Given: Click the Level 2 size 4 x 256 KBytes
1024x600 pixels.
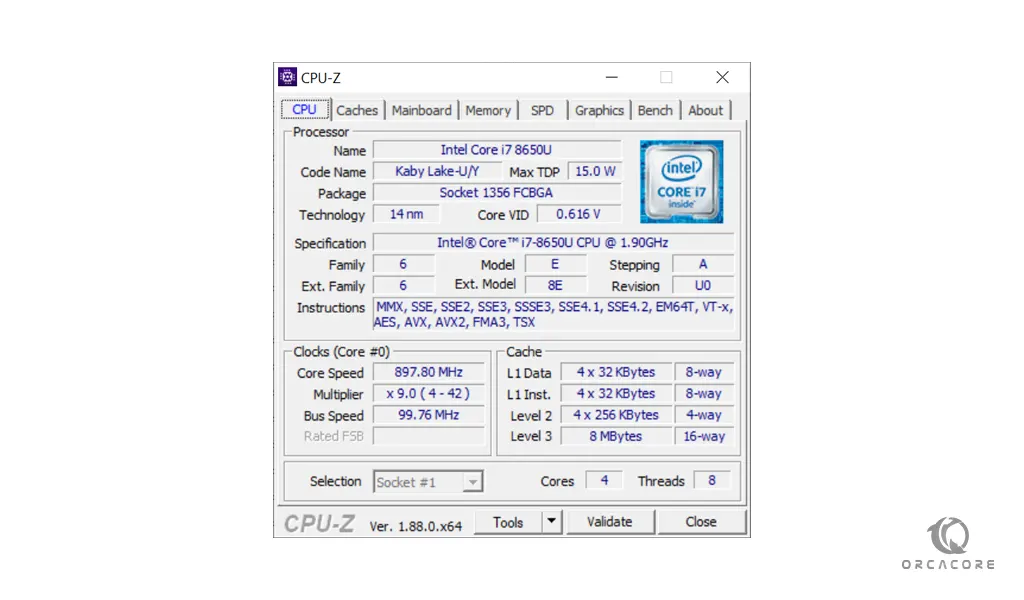Looking at the screenshot, I should [x=616, y=415].
